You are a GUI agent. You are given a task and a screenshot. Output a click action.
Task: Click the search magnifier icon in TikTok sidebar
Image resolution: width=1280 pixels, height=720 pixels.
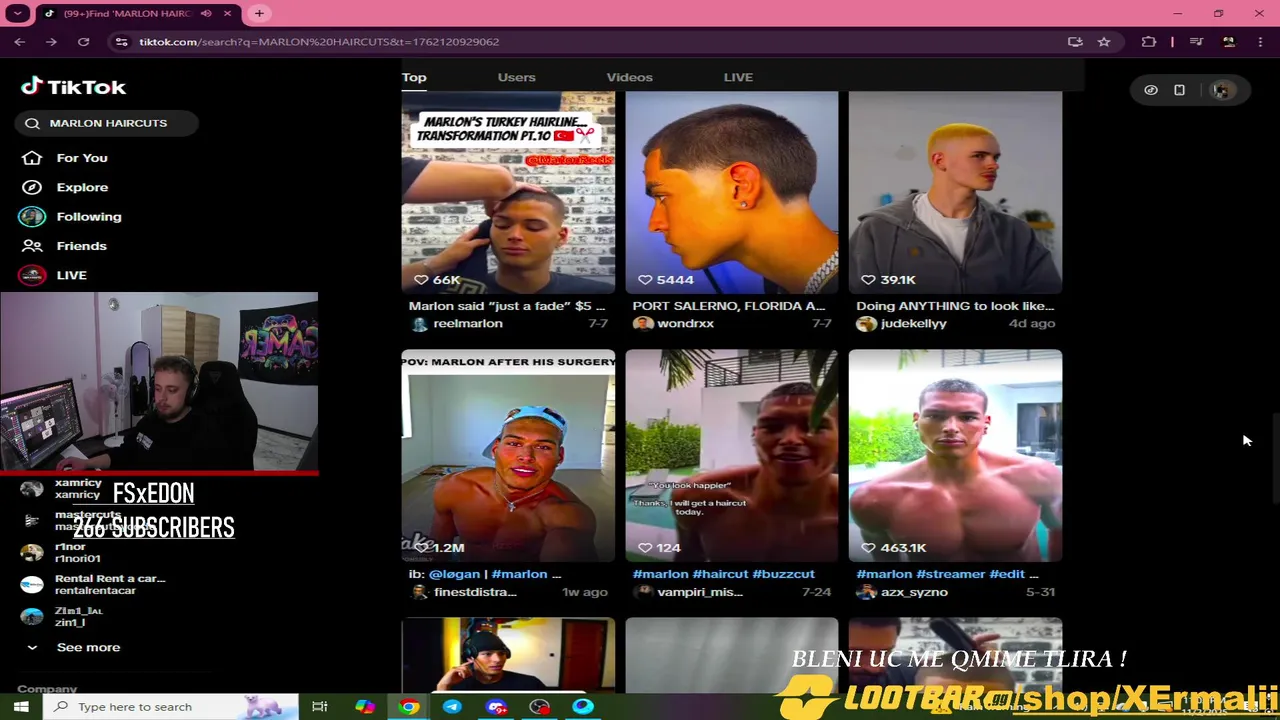click(x=32, y=123)
